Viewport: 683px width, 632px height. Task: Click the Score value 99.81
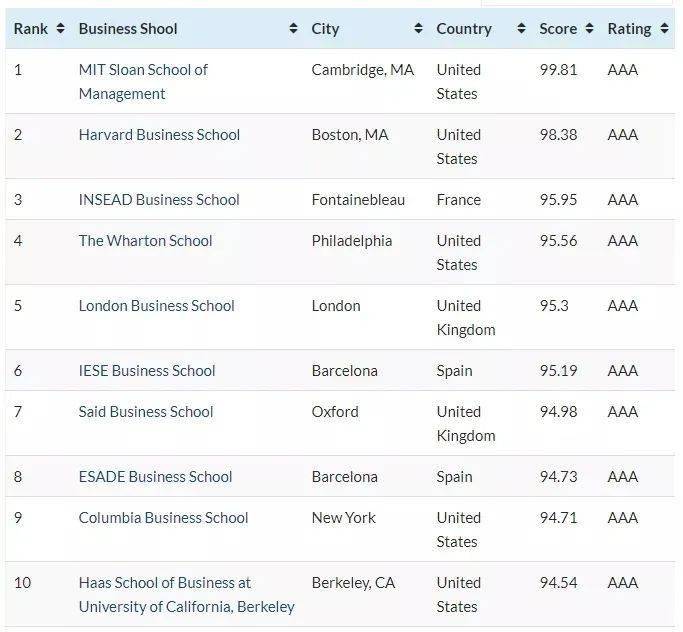click(x=558, y=70)
